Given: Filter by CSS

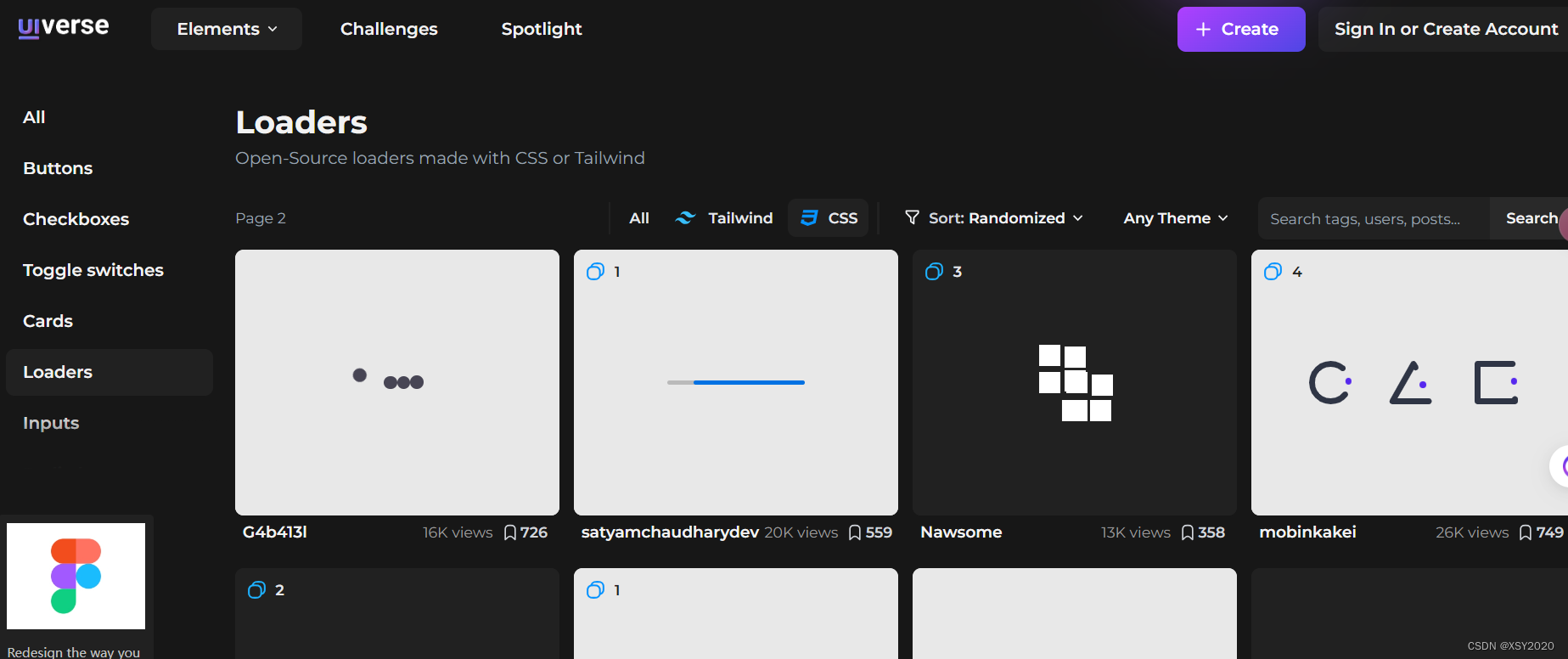Looking at the screenshot, I should 829,218.
